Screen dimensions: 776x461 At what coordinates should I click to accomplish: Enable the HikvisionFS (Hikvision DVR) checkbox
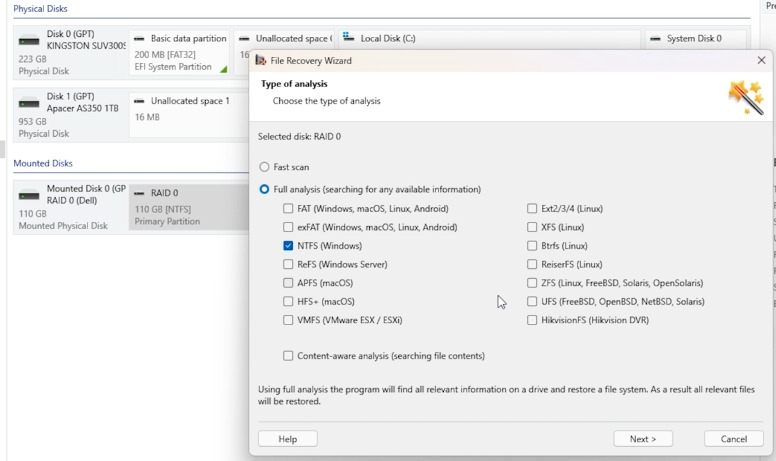pyautogui.click(x=532, y=320)
